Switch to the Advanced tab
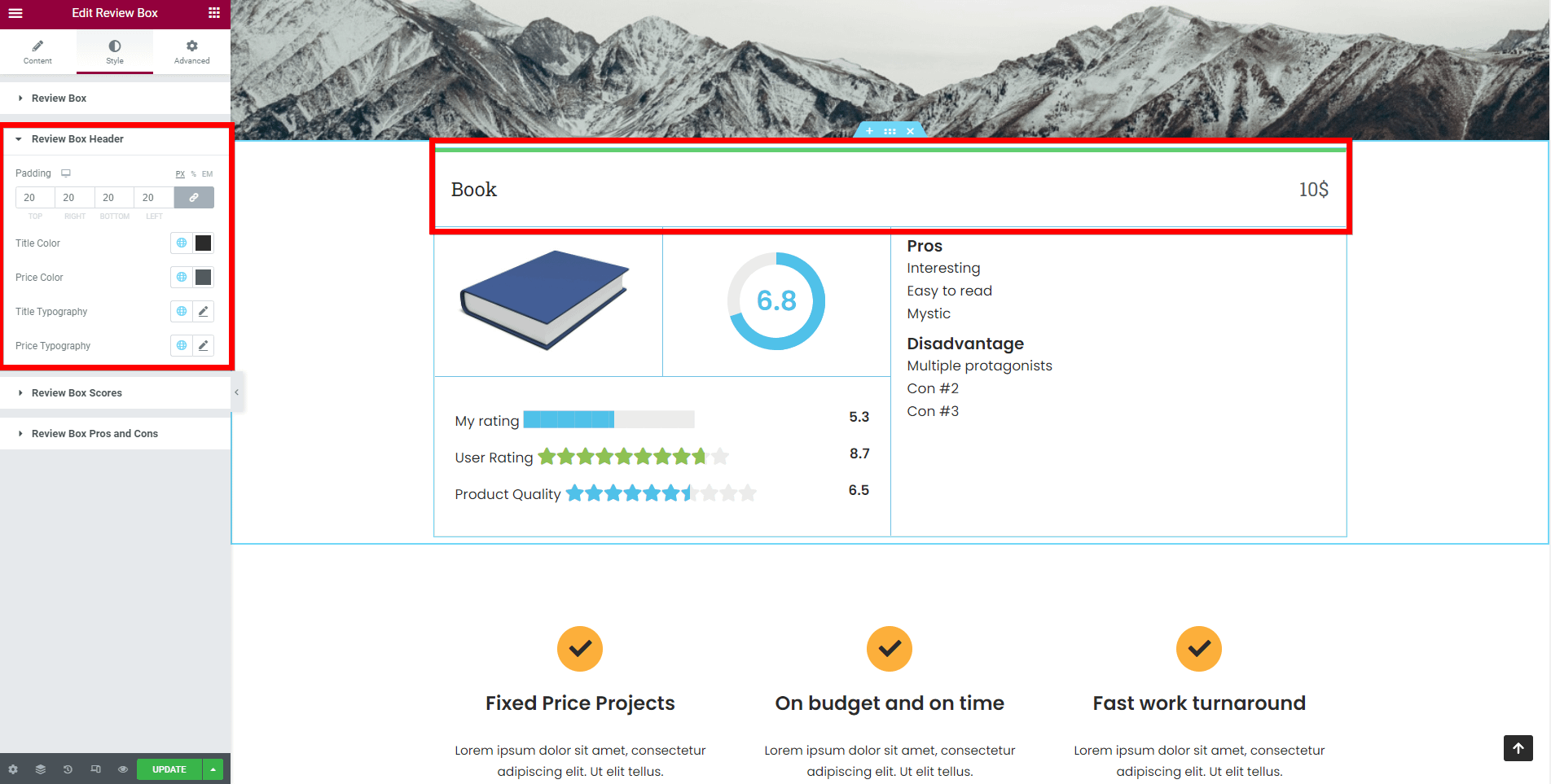This screenshot has height=784, width=1551. pyautogui.click(x=191, y=51)
